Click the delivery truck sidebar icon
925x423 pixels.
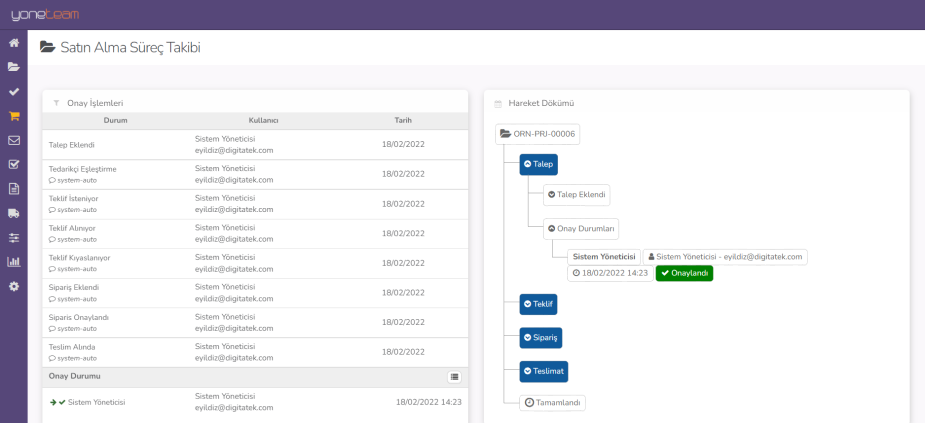pyautogui.click(x=14, y=213)
